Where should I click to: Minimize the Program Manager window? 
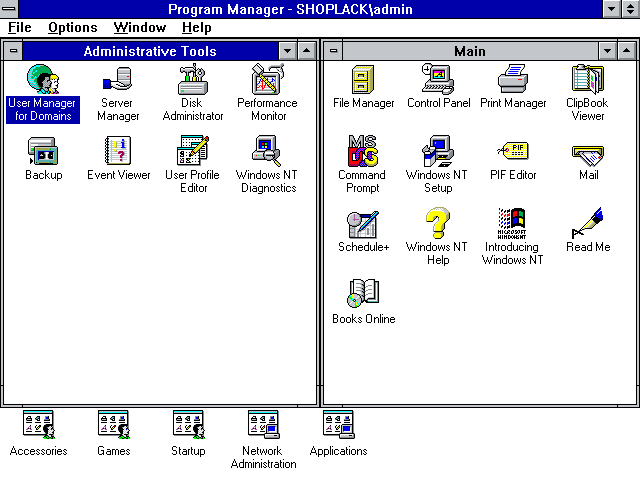(x=611, y=9)
